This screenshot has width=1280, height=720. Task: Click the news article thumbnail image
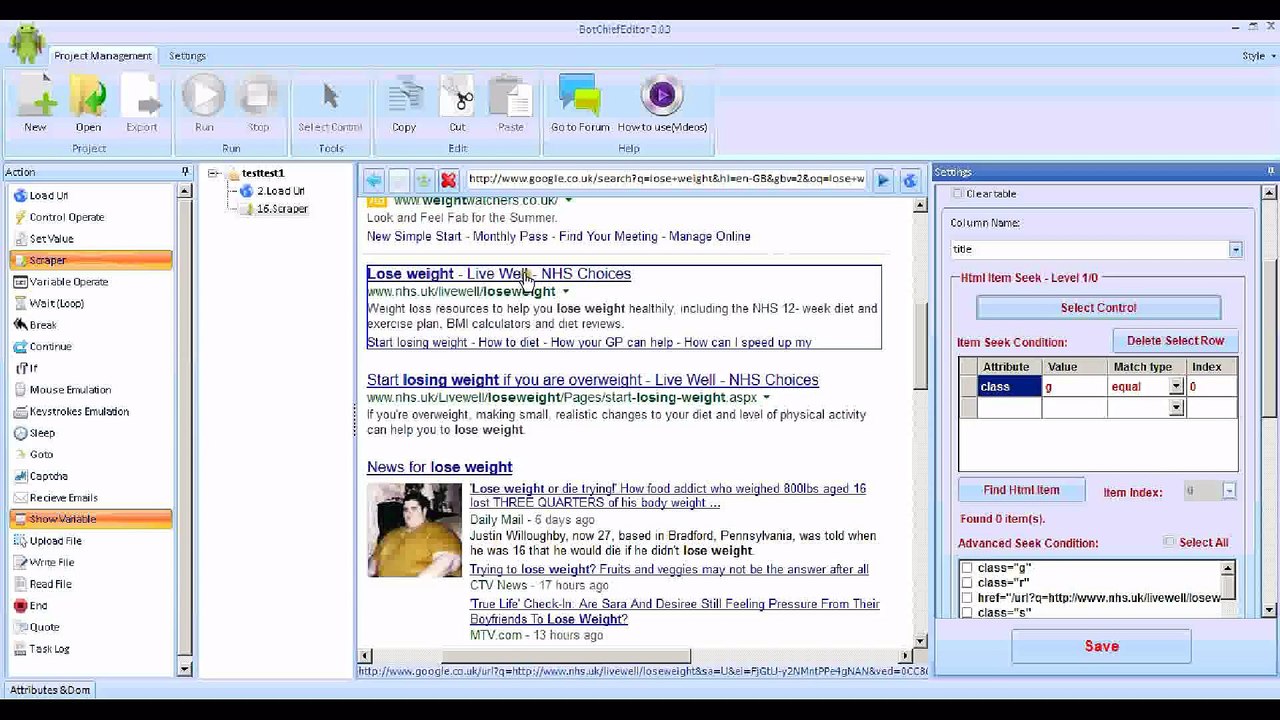click(414, 530)
